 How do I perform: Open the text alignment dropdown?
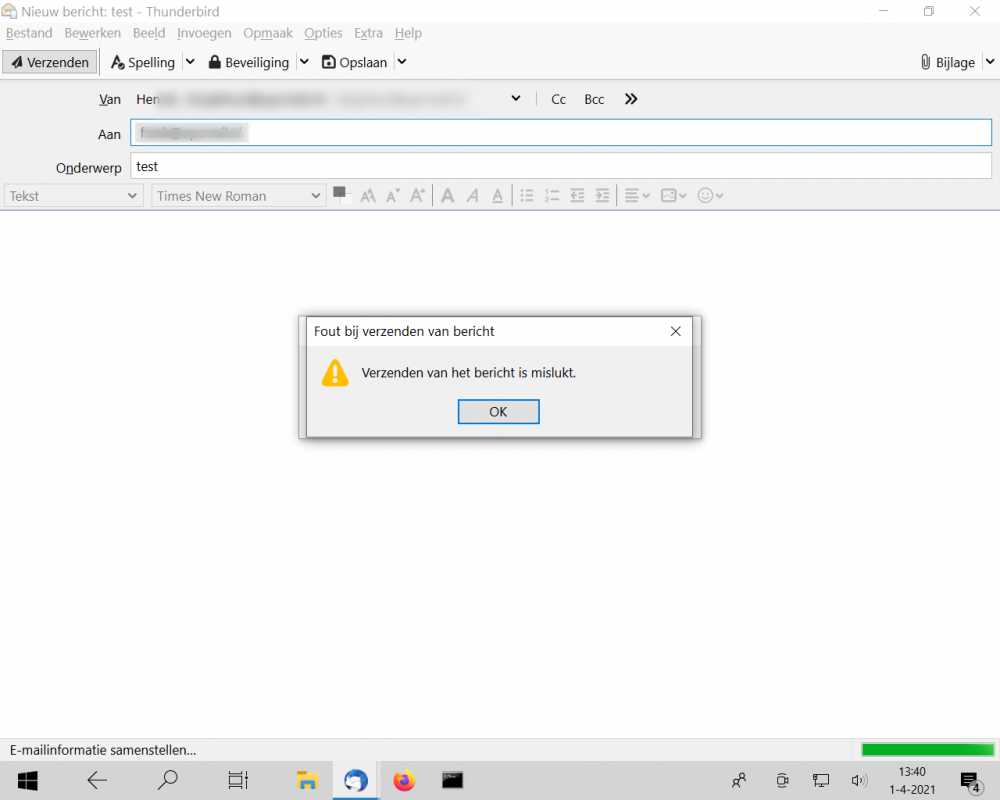tap(636, 196)
